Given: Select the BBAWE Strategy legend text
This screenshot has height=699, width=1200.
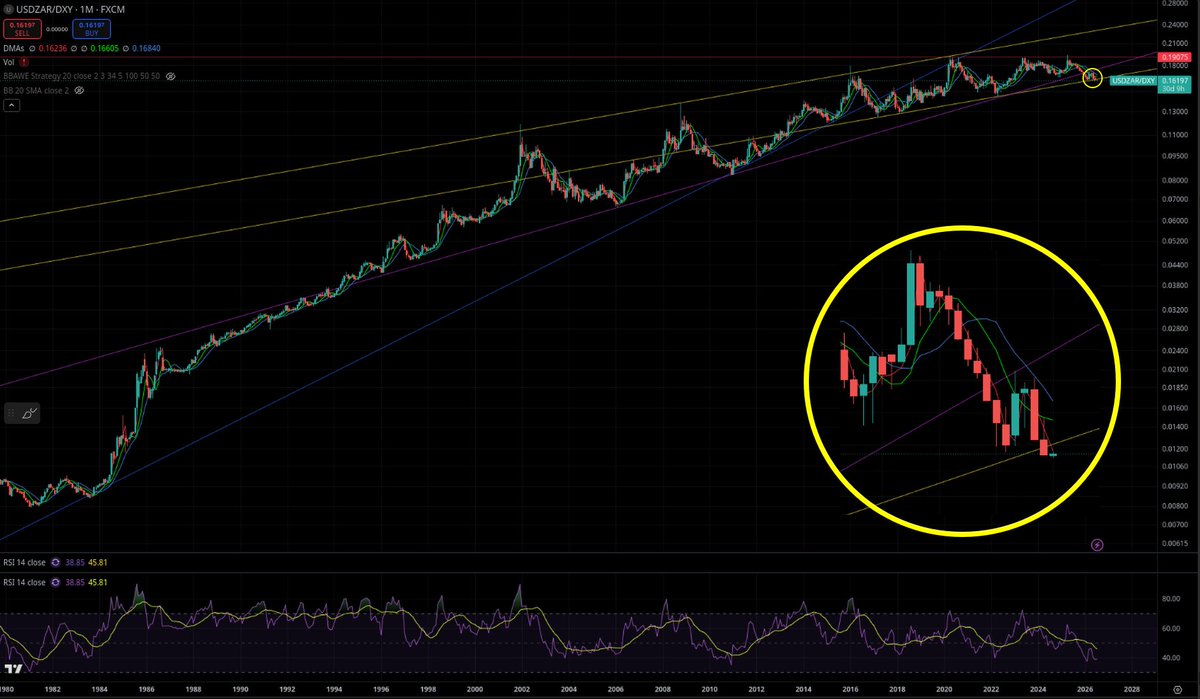Looking at the screenshot, I should (82, 76).
